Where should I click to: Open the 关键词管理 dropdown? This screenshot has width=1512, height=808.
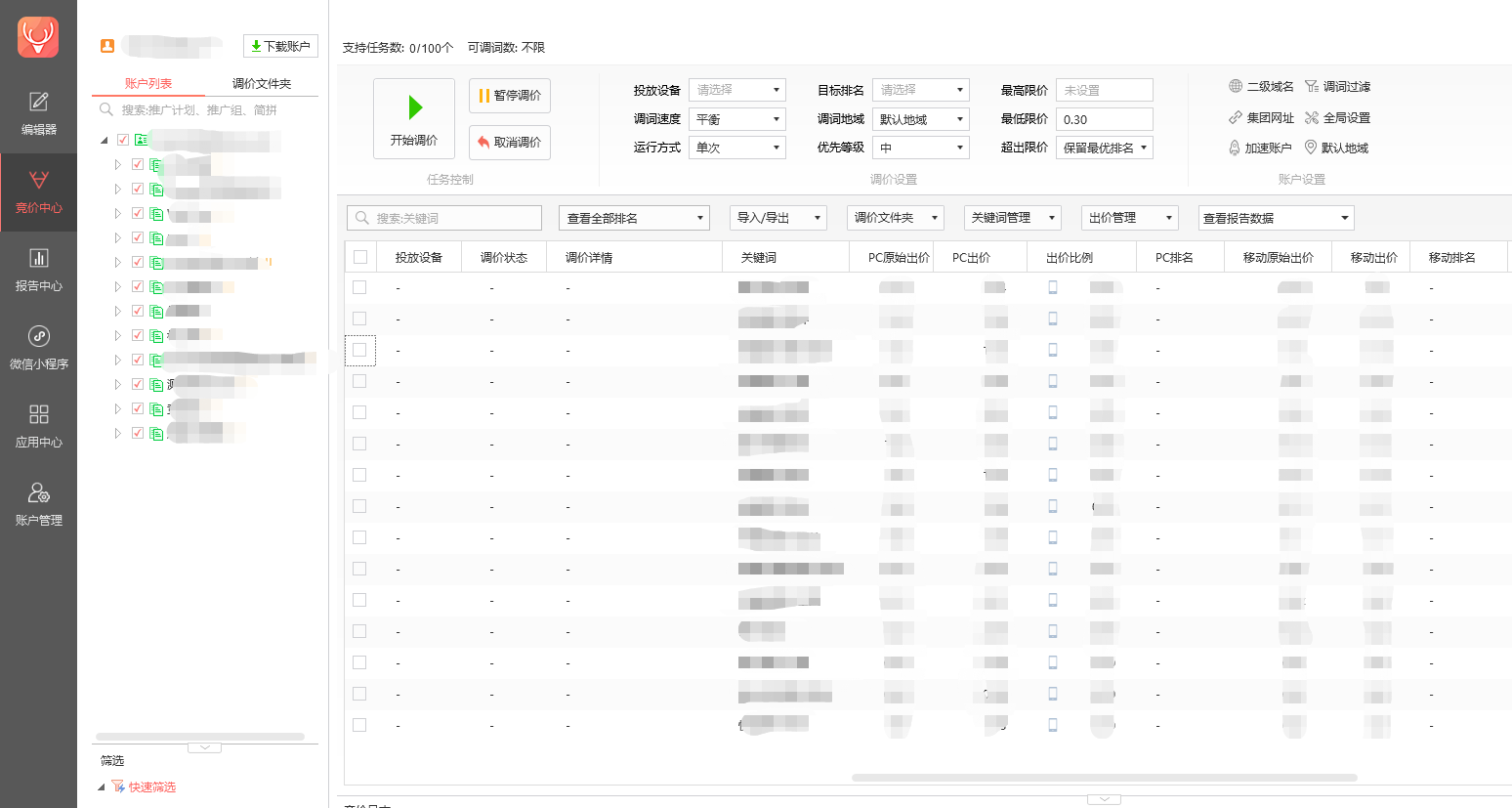[x=1013, y=218]
